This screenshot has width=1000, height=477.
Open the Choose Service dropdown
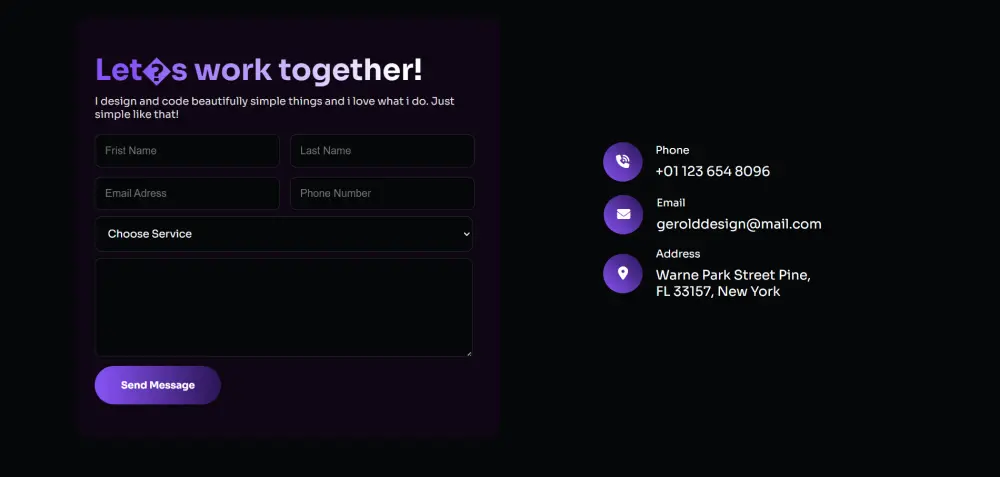(284, 234)
